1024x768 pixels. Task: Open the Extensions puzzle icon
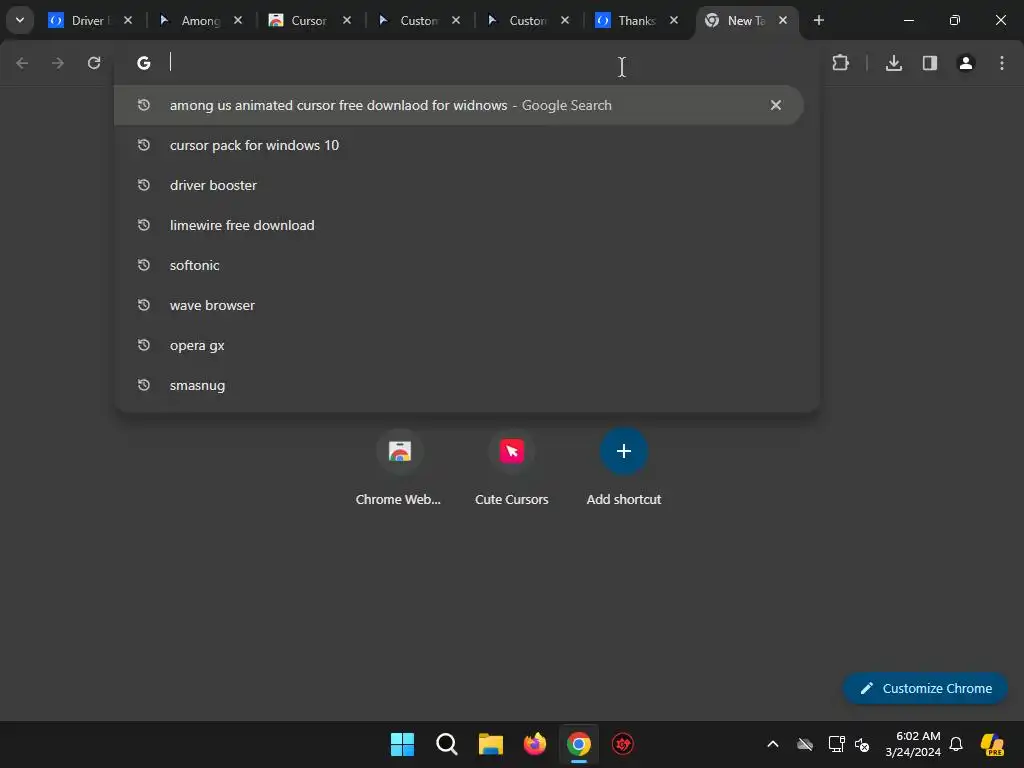pos(840,63)
